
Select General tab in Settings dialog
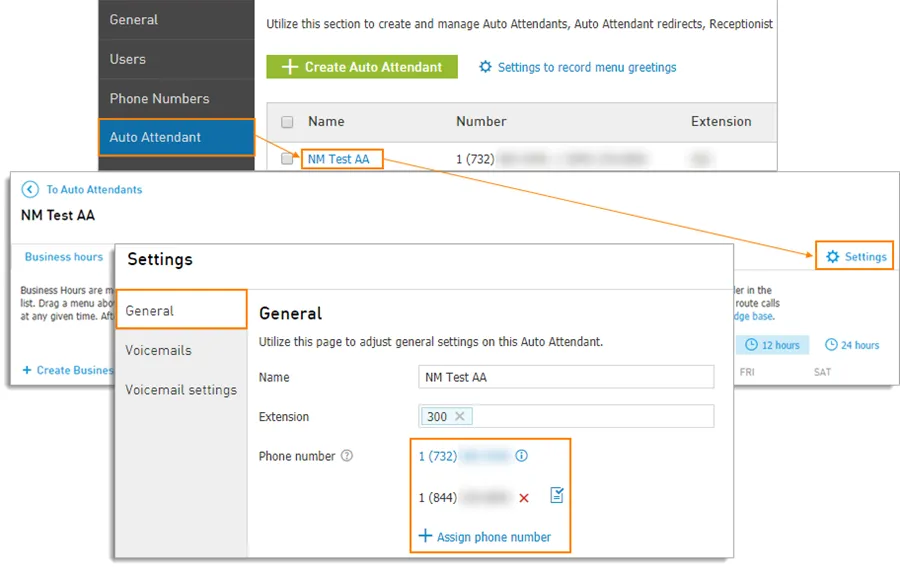[181, 310]
